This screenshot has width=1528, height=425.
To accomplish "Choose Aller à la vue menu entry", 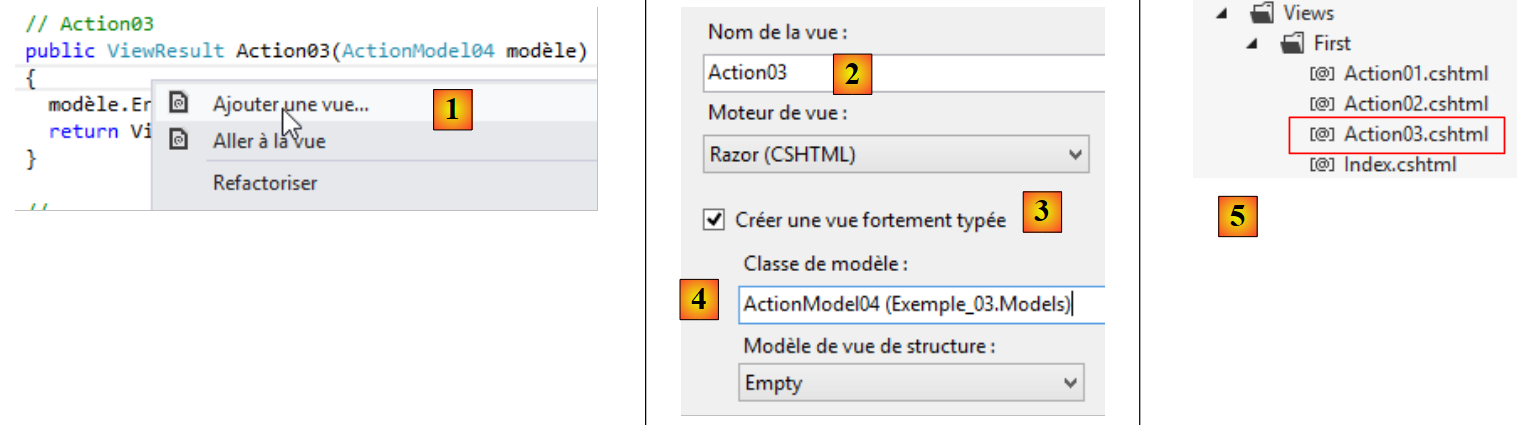I will 269,141.
